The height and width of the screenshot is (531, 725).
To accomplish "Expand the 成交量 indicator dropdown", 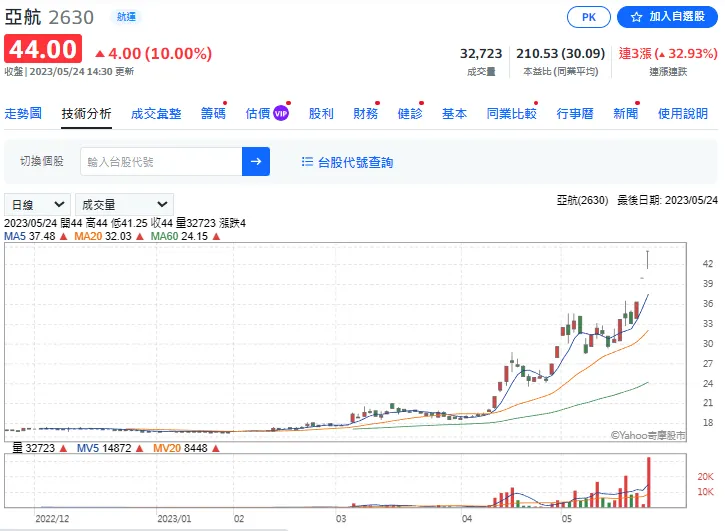I will pos(124,204).
